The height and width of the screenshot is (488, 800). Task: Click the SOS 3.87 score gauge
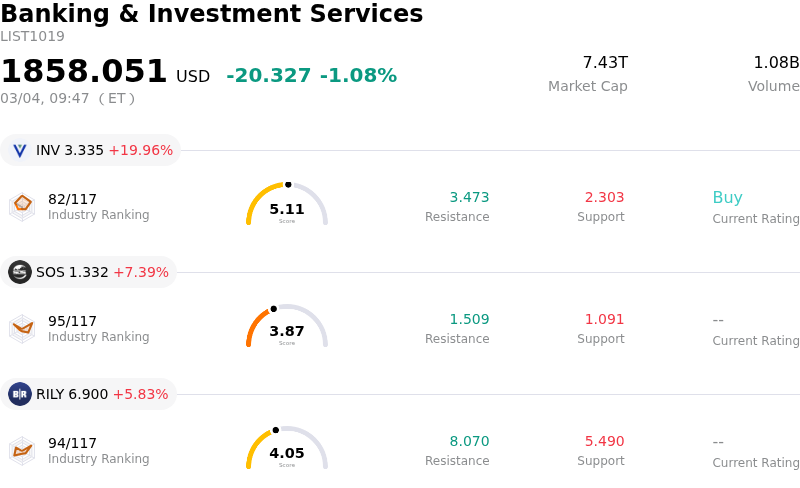[287, 327]
